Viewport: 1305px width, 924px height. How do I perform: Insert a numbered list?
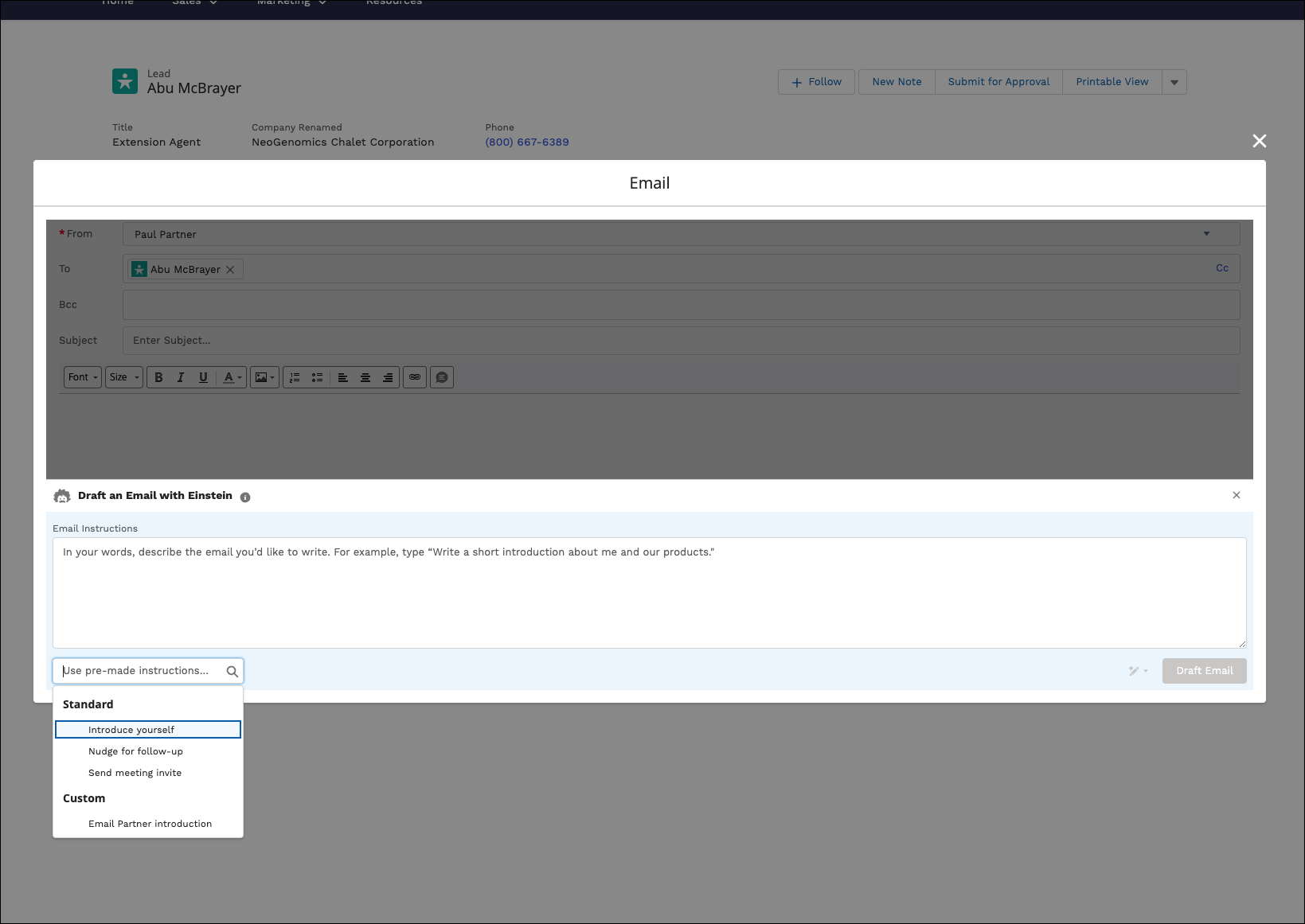pos(295,377)
